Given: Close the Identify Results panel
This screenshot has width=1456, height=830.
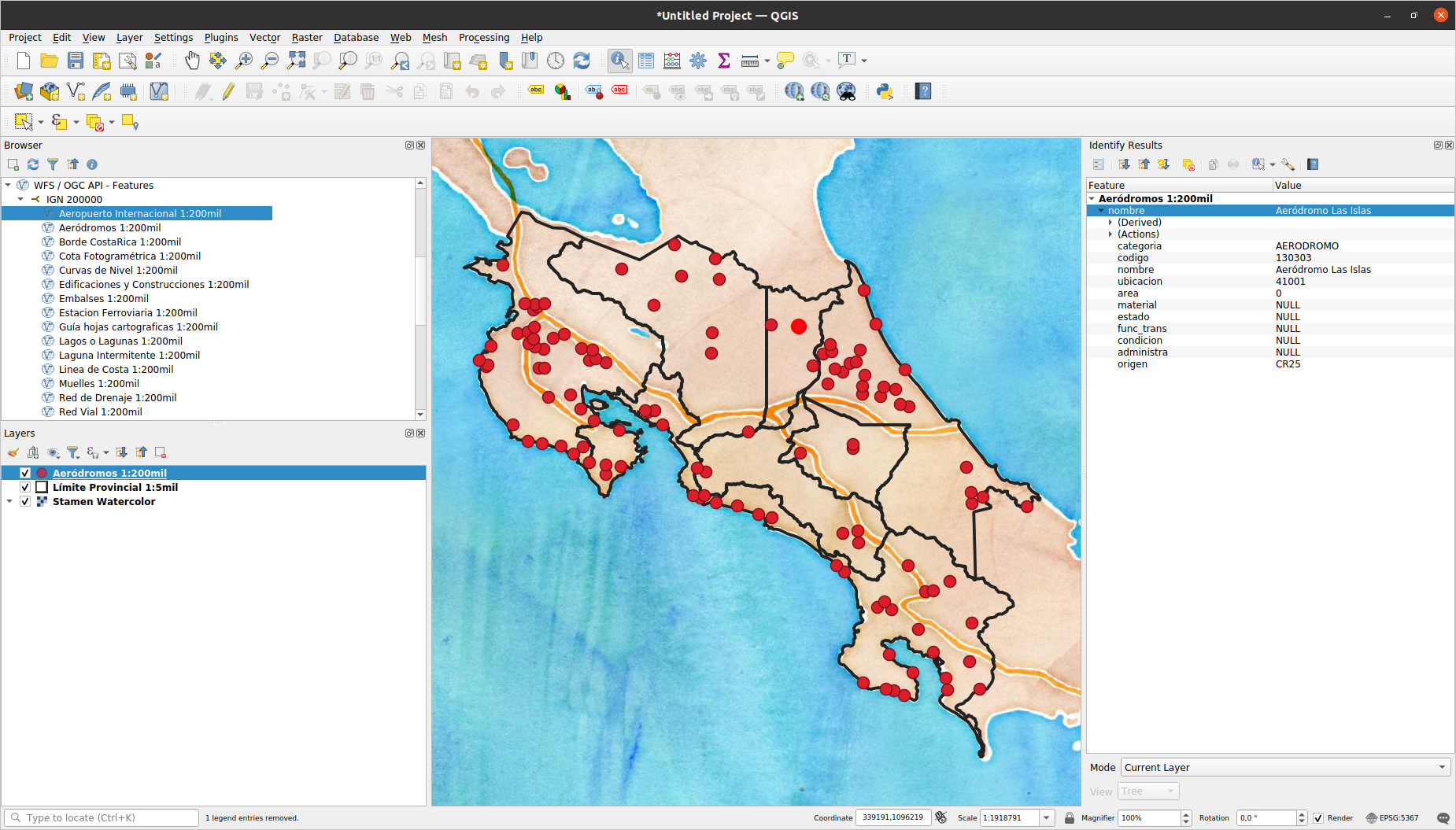Looking at the screenshot, I should click(1449, 145).
